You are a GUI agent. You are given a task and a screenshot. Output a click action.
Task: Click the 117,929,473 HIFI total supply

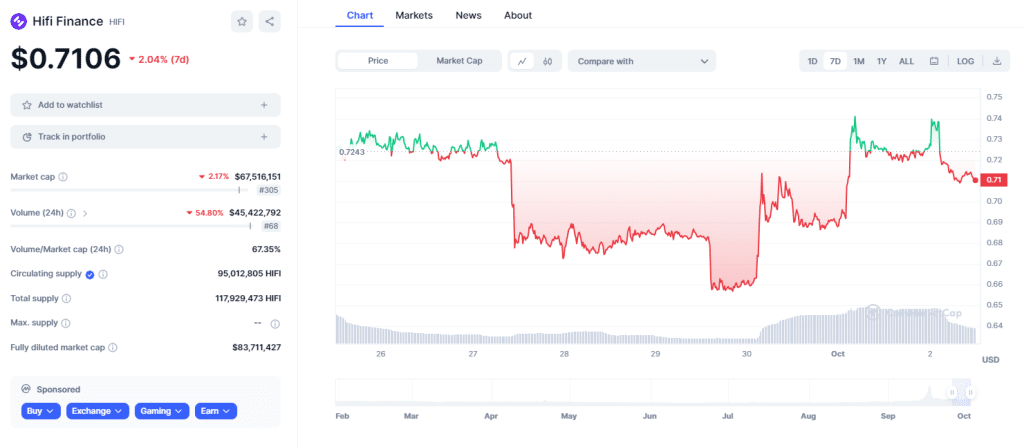click(x=248, y=298)
